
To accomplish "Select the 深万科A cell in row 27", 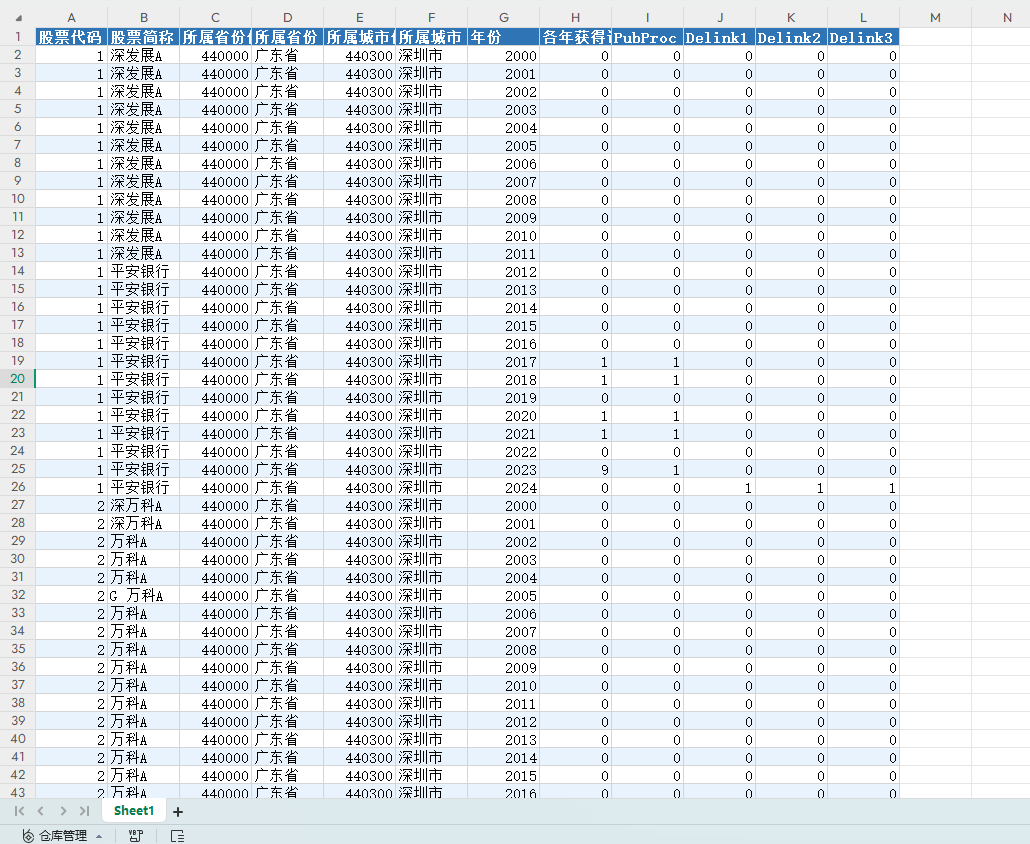I will click(143, 505).
